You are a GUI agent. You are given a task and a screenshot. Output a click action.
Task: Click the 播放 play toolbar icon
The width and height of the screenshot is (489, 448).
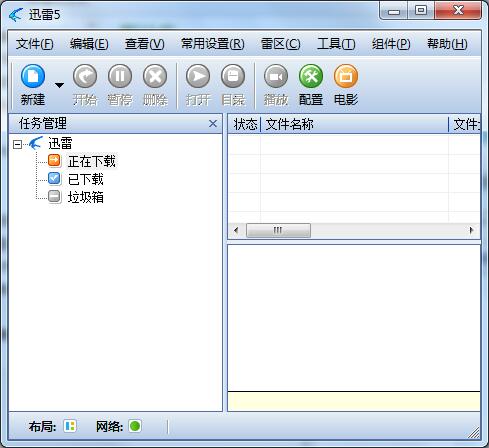[x=276, y=76]
